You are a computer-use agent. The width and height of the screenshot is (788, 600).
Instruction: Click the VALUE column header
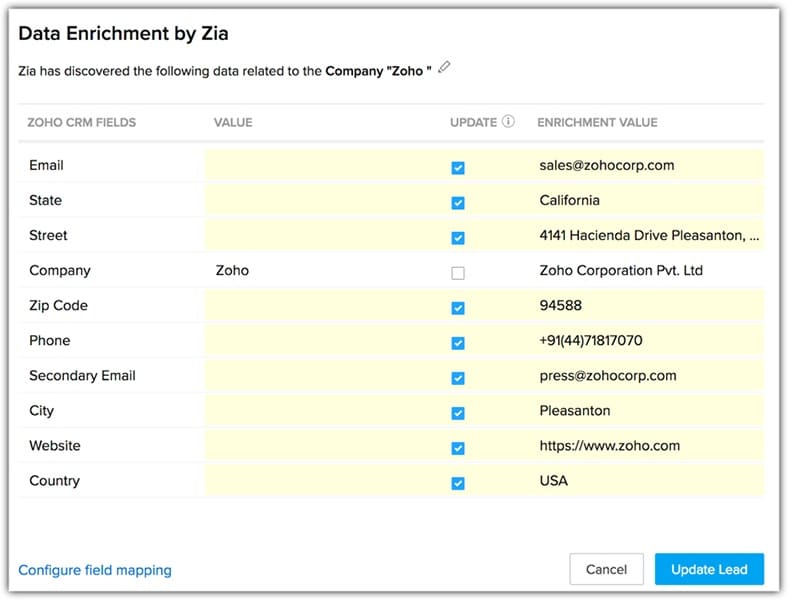coord(233,123)
